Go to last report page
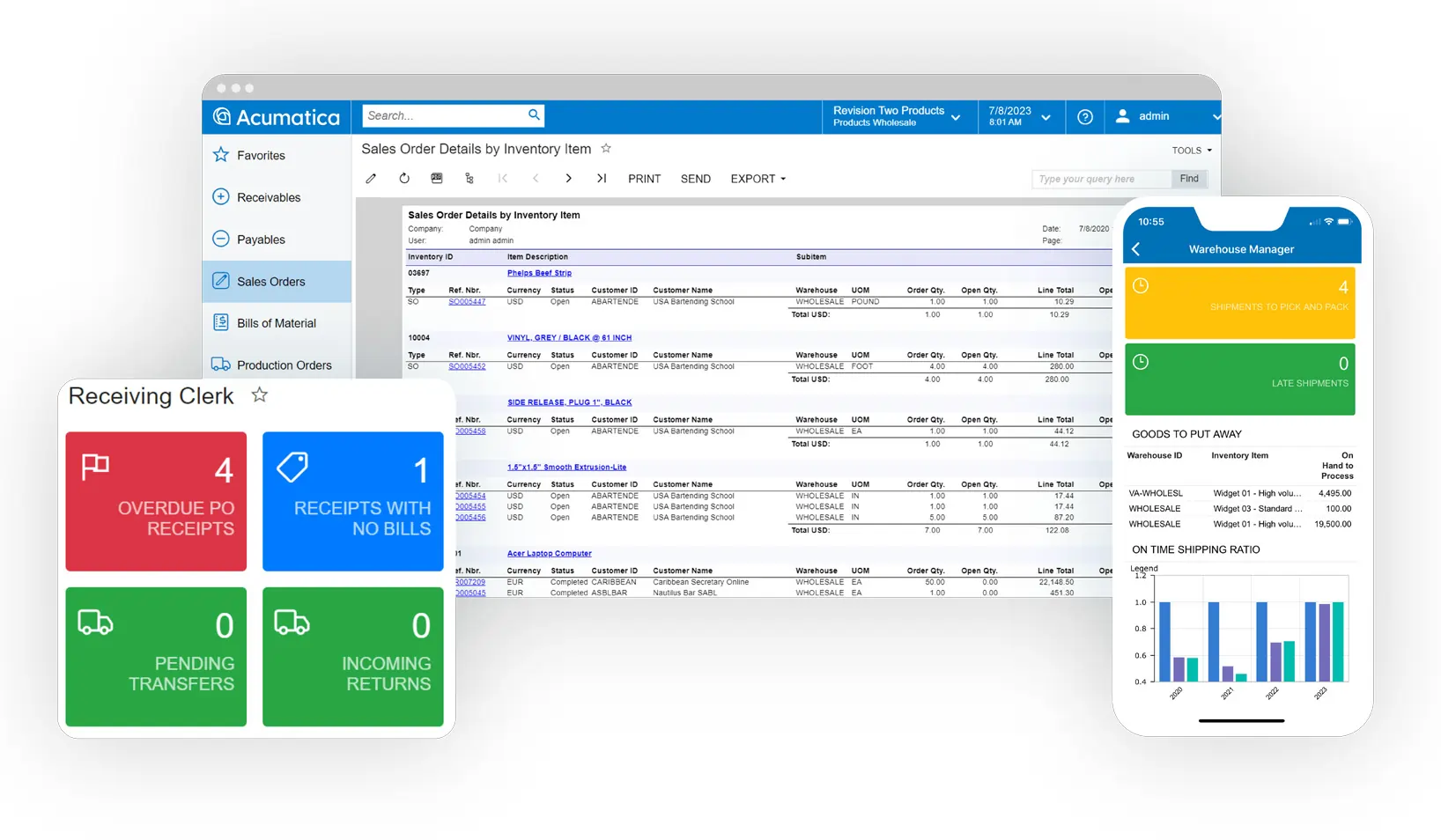Image resolution: width=1441 pixels, height=840 pixels. [x=602, y=179]
